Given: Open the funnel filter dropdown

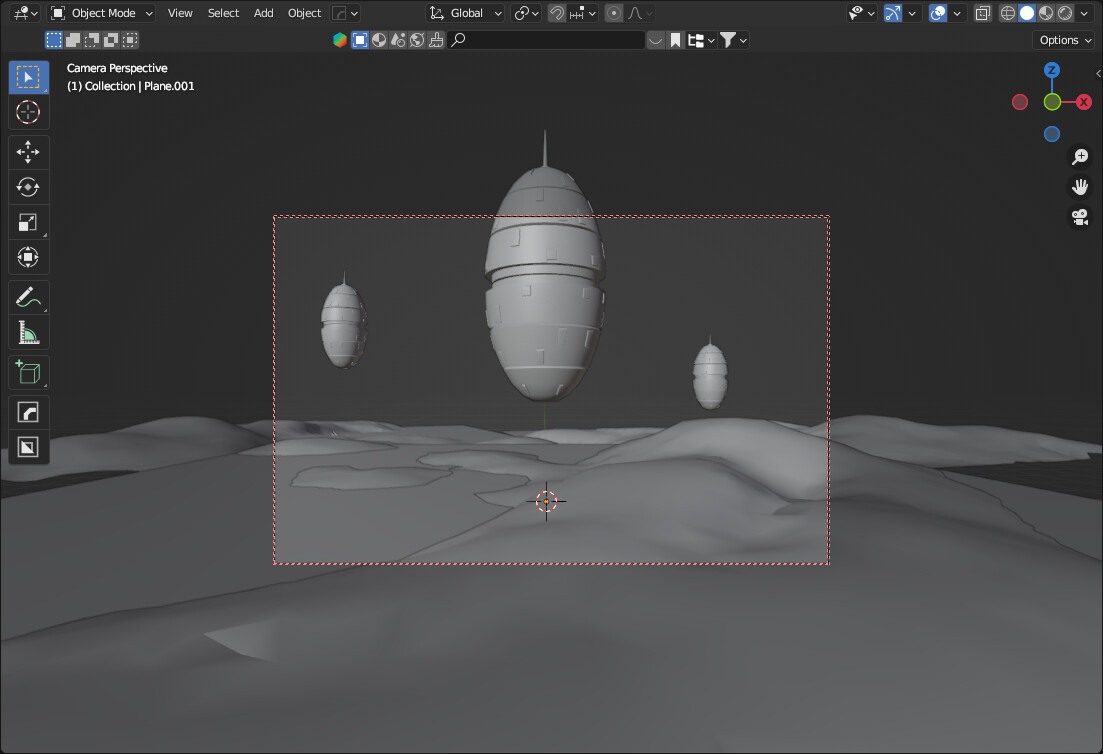Looking at the screenshot, I should click(x=733, y=40).
